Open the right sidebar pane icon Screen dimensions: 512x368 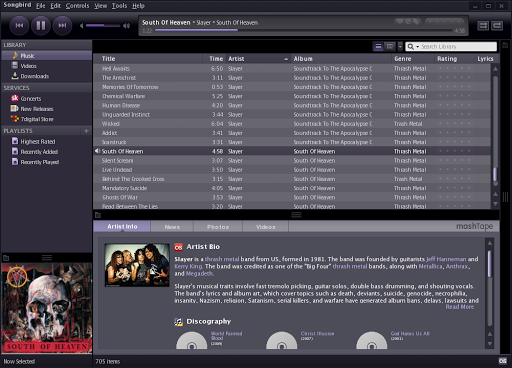[505, 45]
